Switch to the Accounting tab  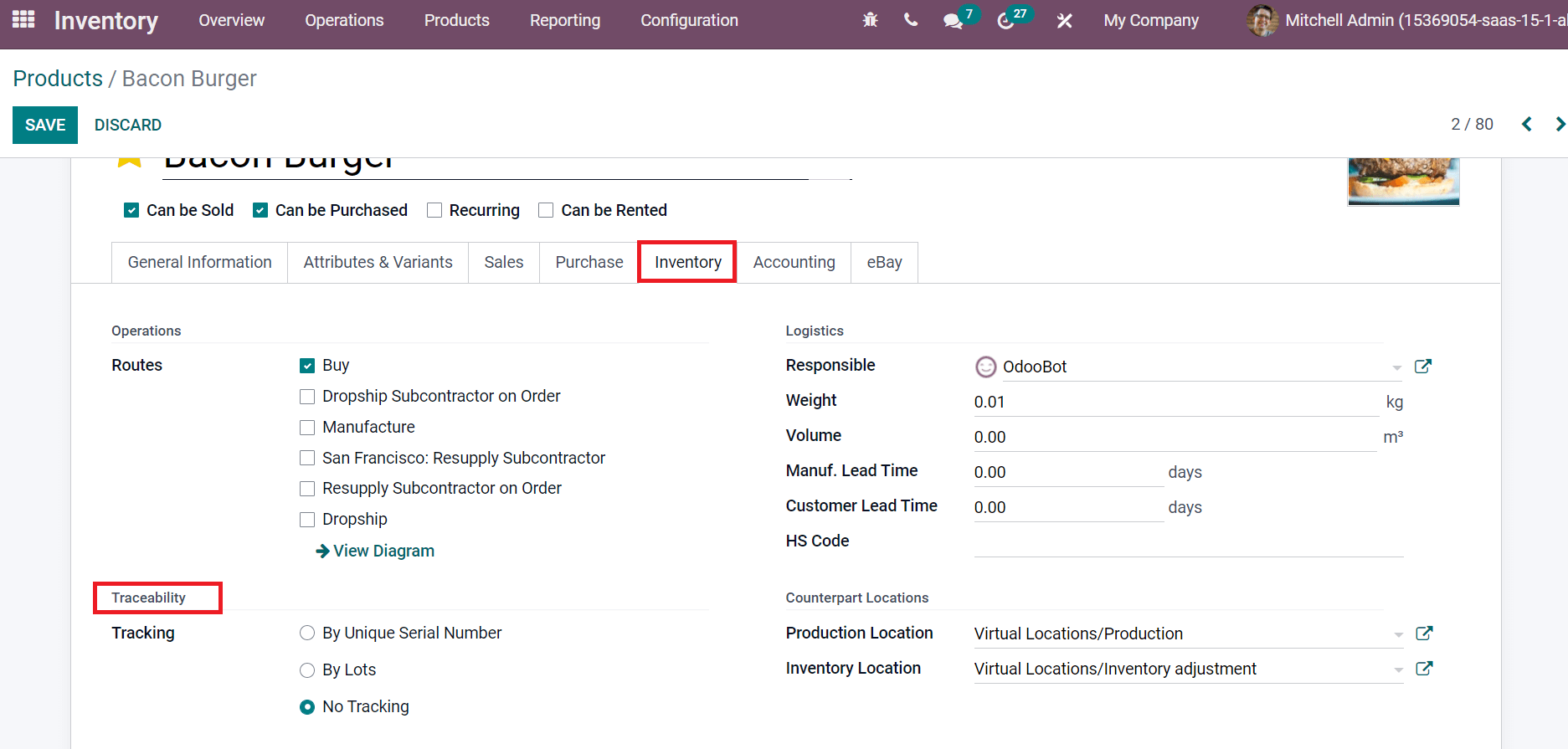point(794,262)
